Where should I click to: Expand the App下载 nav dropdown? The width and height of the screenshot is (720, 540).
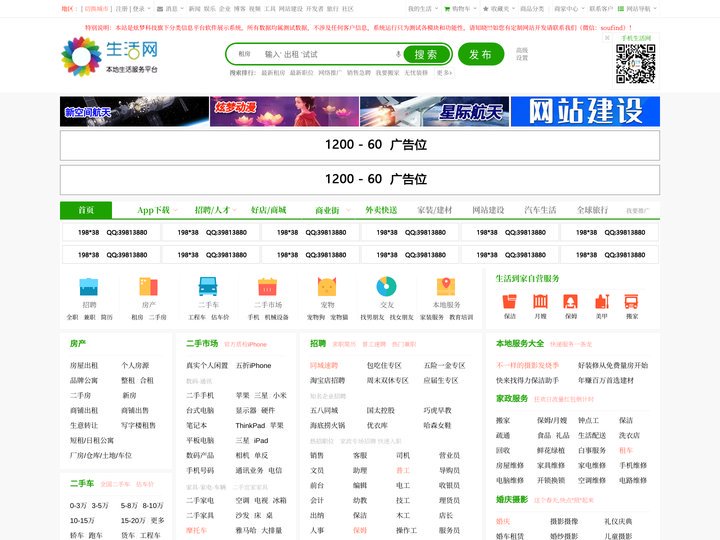tap(175, 210)
